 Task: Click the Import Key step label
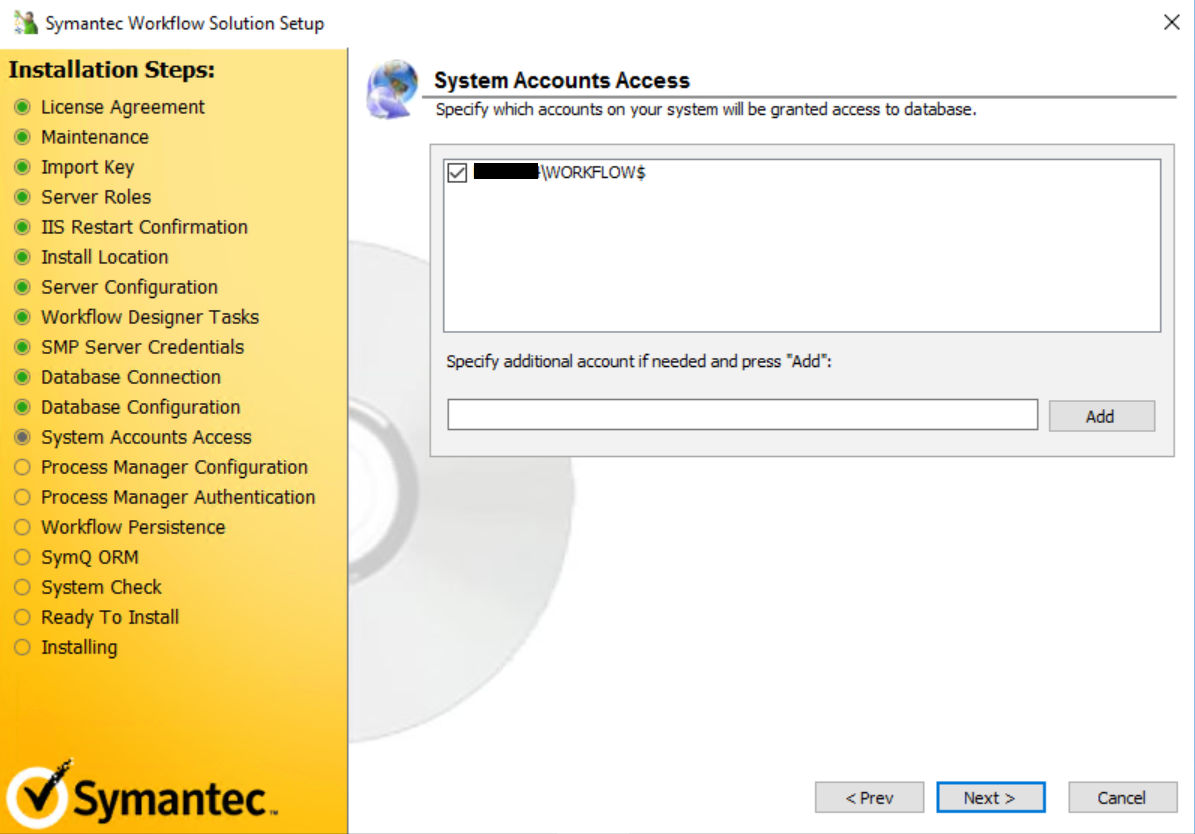88,167
